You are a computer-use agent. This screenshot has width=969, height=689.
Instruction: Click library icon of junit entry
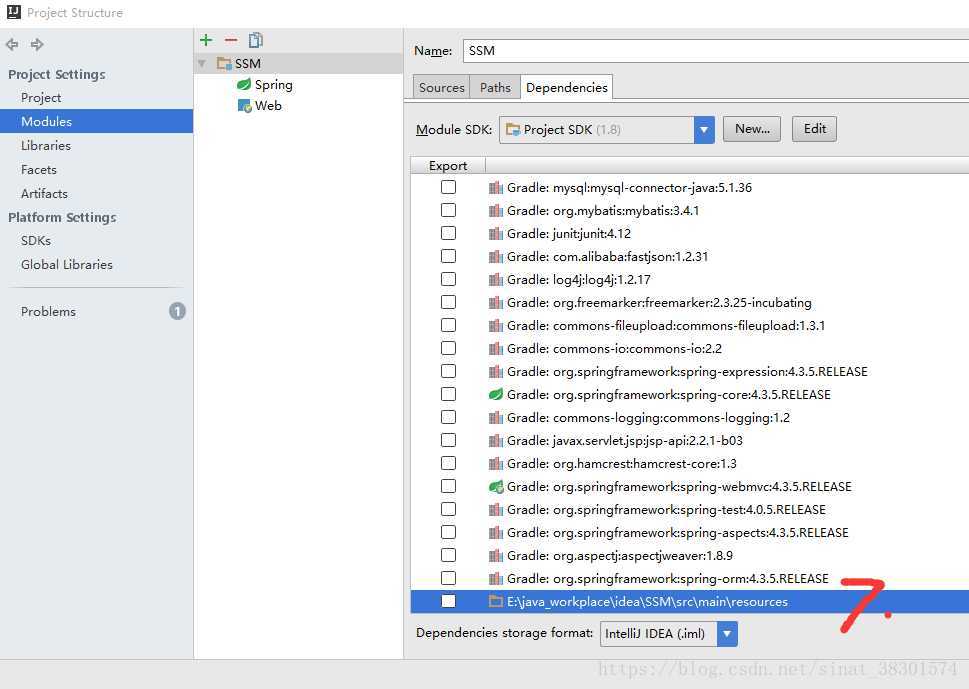(496, 234)
